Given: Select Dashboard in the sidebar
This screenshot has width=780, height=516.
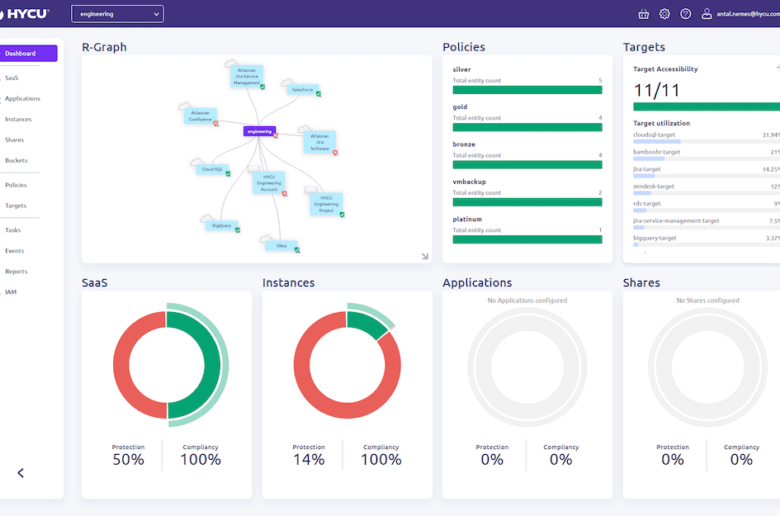Looking at the screenshot, I should pos(28,53).
